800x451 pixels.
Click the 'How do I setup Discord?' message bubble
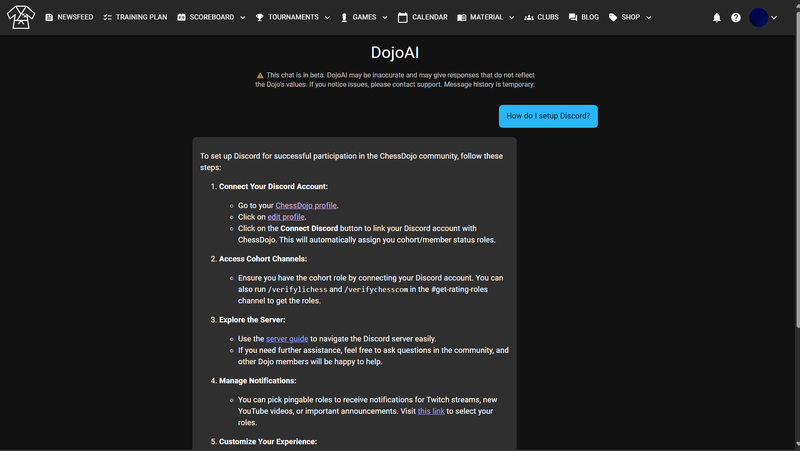click(x=548, y=116)
